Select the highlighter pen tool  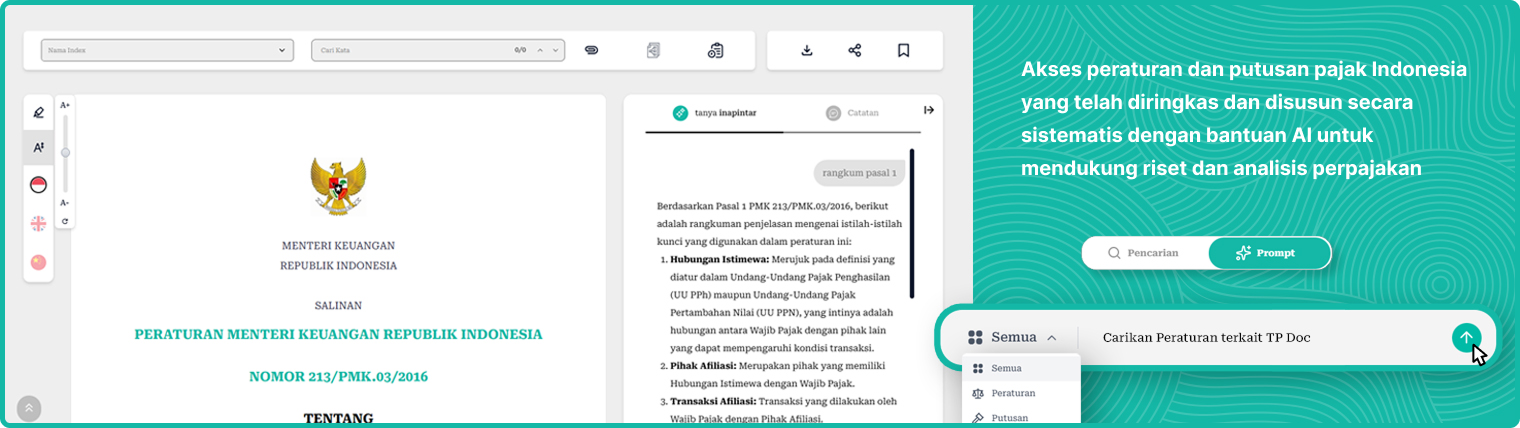point(38,112)
